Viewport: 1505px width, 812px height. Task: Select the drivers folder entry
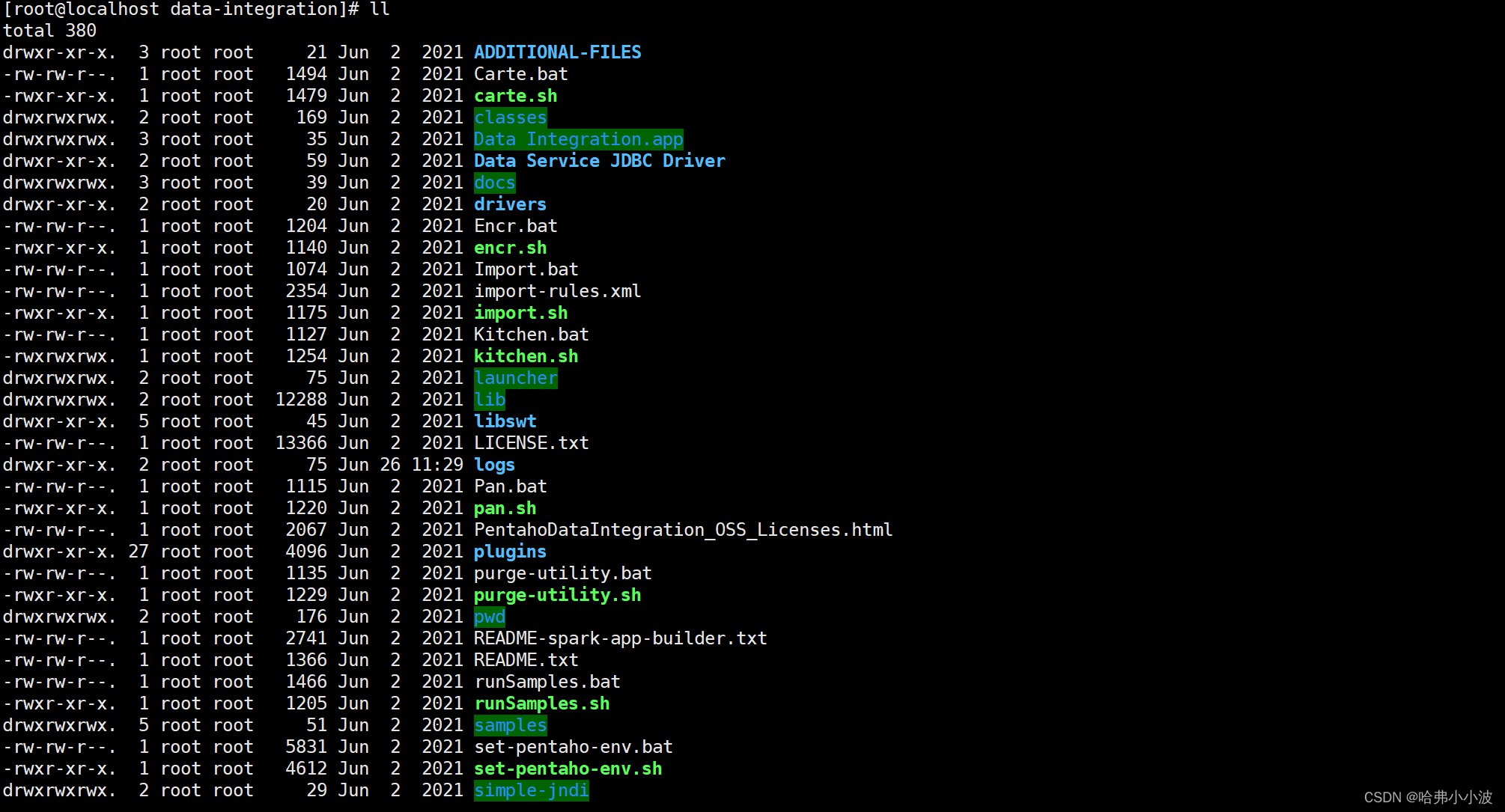[x=510, y=204]
